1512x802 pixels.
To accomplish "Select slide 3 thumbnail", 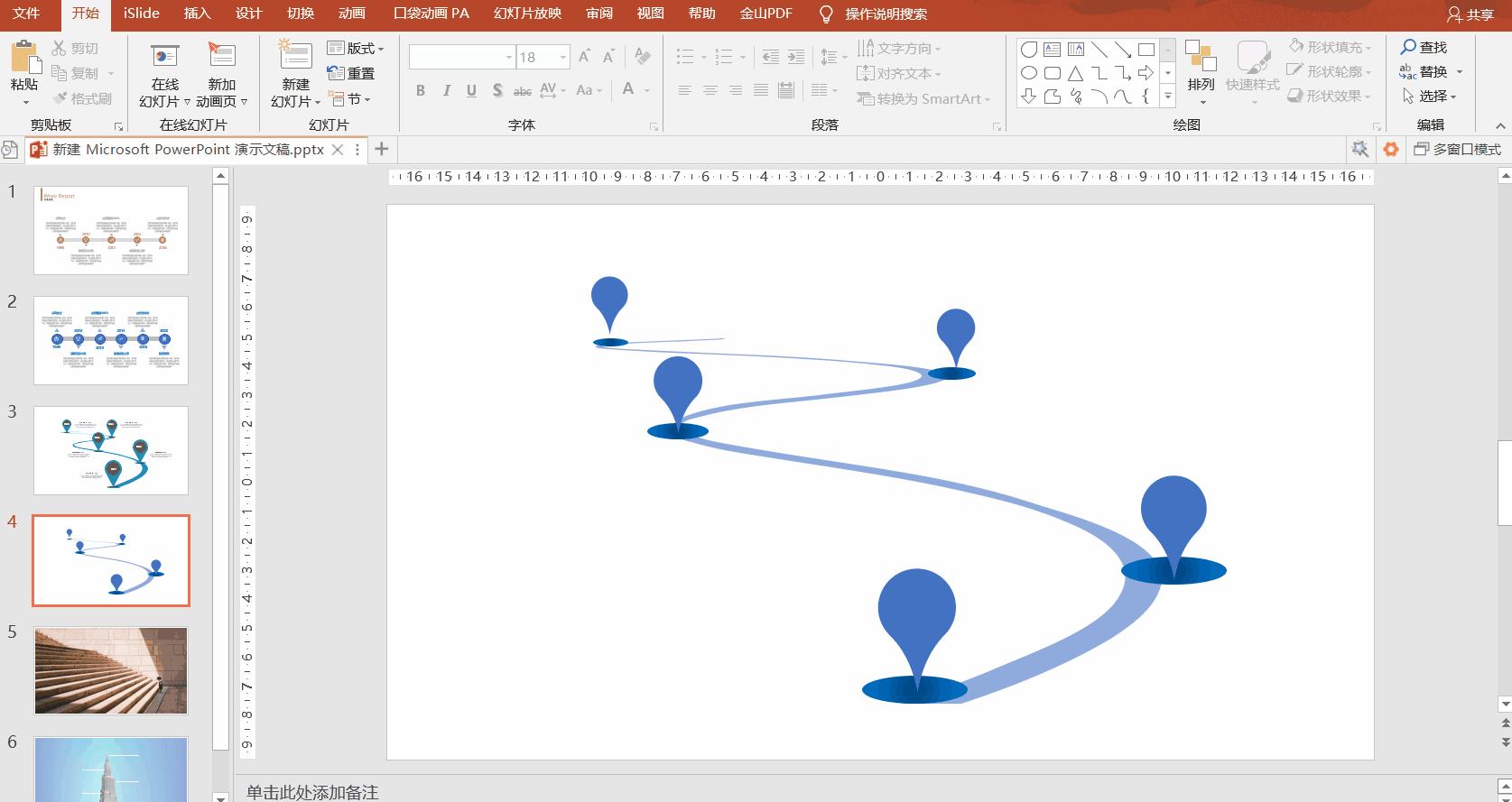I will pyautogui.click(x=111, y=450).
